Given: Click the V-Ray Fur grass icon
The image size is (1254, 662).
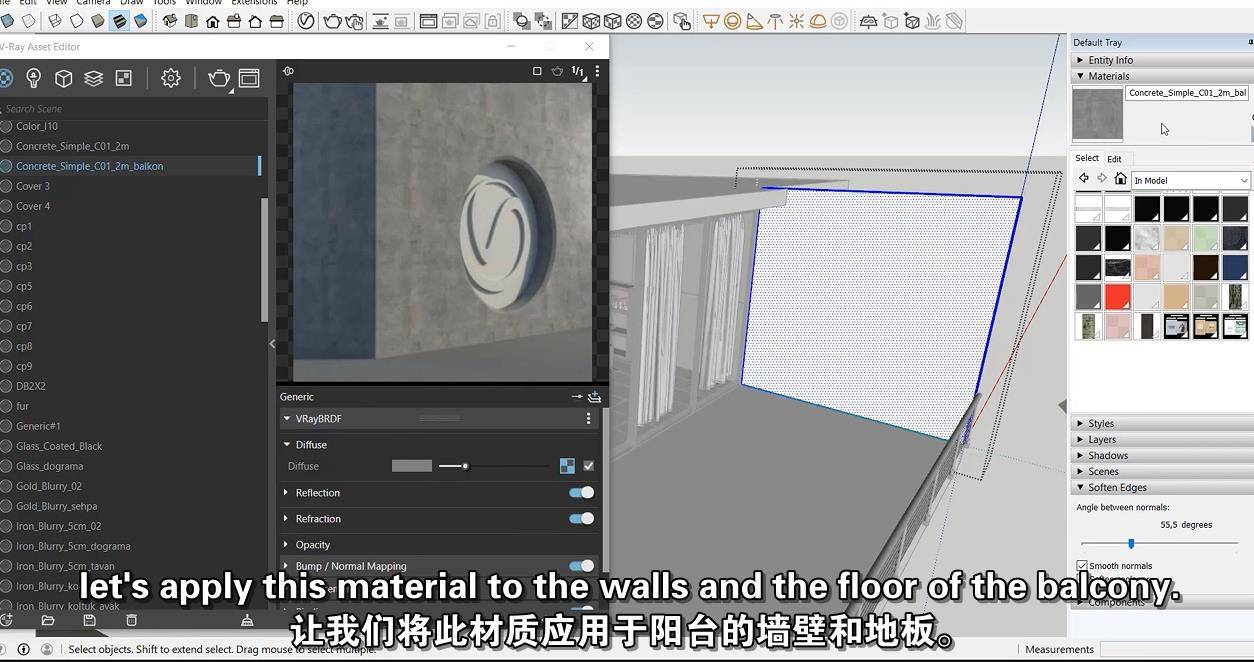Looking at the screenshot, I should pos(933,21).
